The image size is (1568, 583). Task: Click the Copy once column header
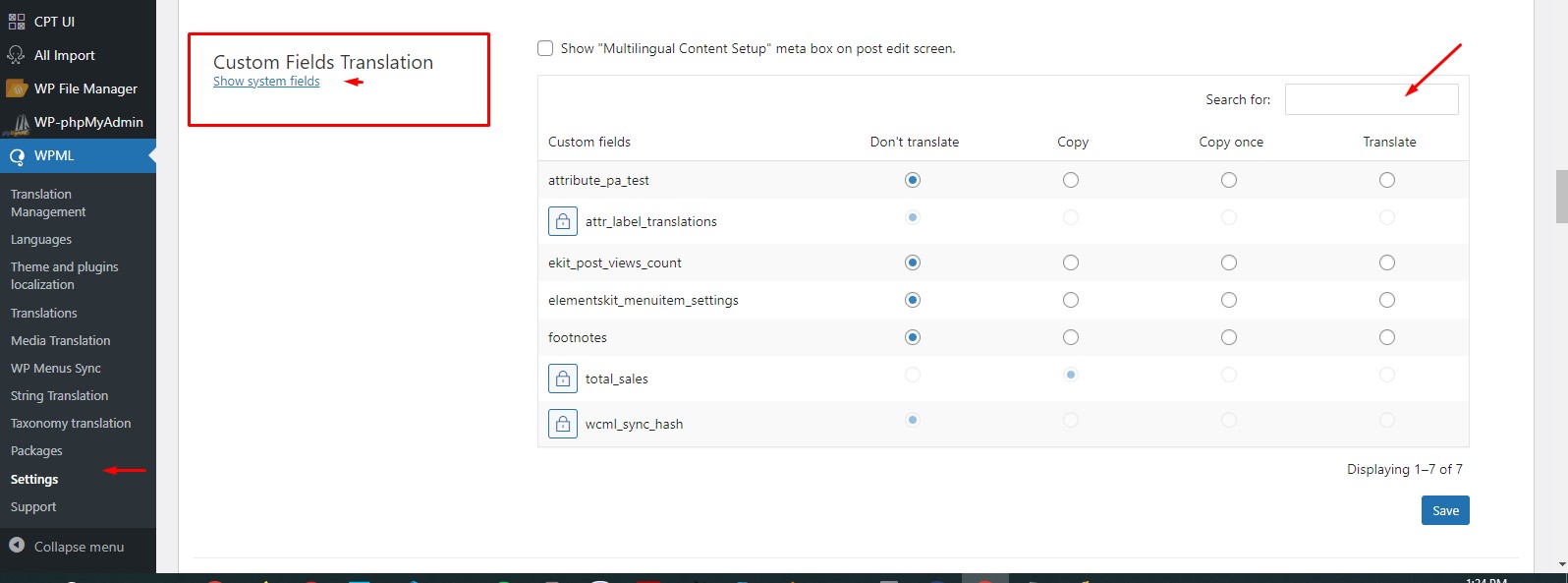[x=1231, y=142]
